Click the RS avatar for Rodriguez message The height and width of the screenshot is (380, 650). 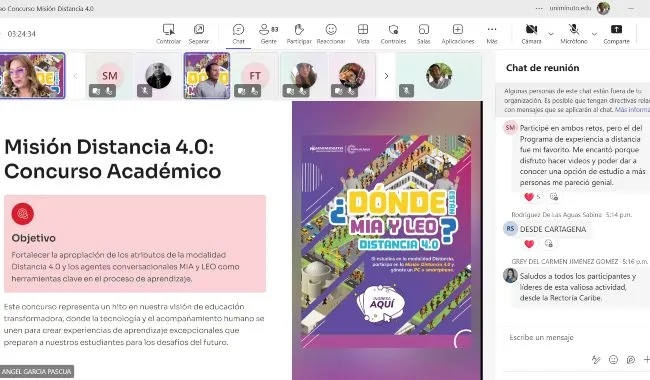coord(510,228)
